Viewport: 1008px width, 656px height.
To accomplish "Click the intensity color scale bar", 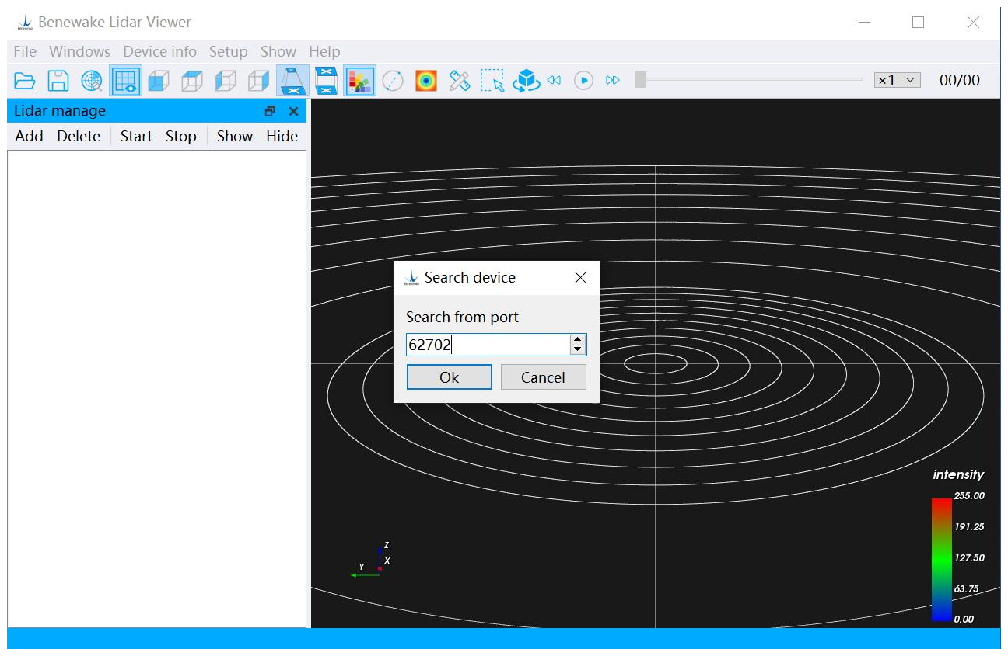I will [x=942, y=560].
